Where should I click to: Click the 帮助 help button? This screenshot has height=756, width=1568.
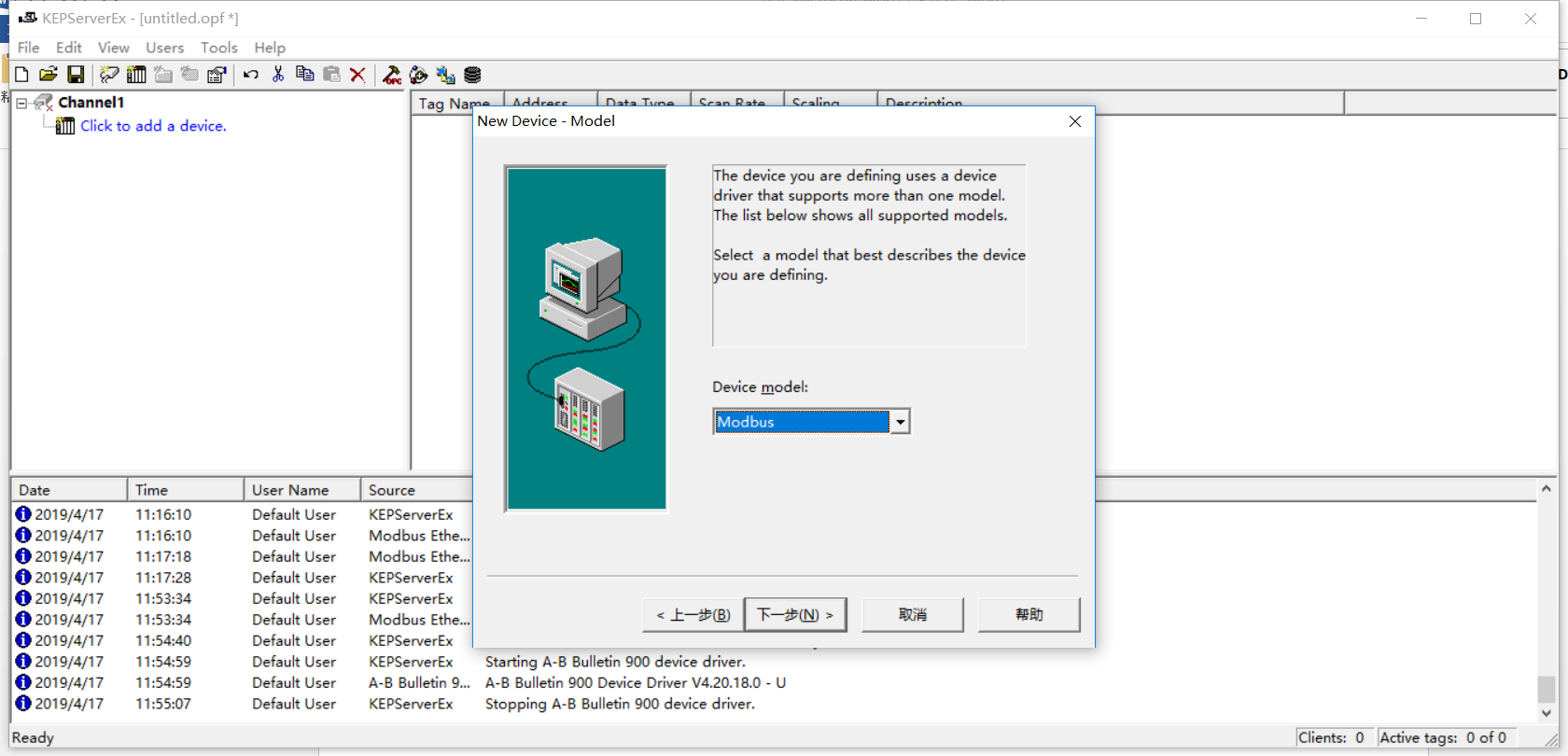tap(1029, 615)
